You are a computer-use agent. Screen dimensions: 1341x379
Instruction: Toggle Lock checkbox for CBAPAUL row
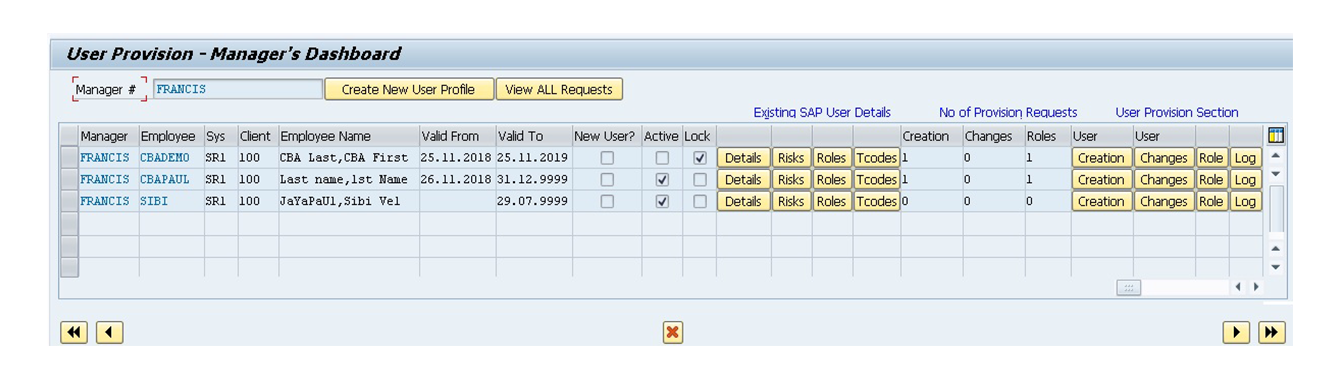point(700,180)
